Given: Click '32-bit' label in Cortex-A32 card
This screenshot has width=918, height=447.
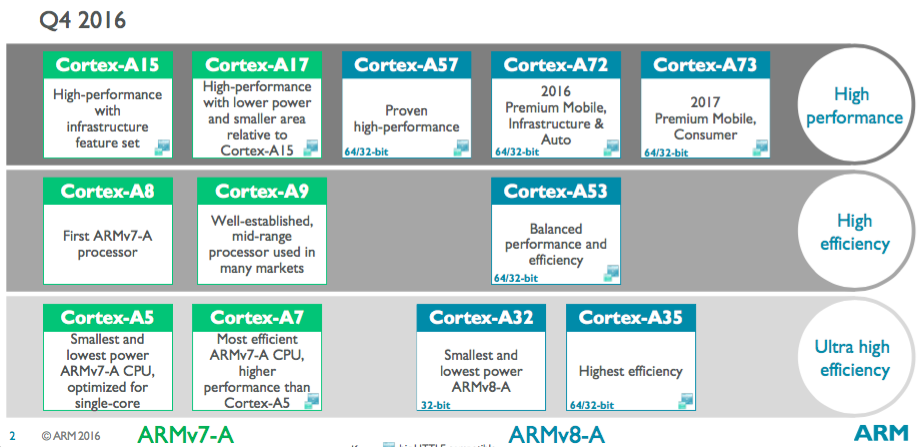Looking at the screenshot, I should coord(435,405).
